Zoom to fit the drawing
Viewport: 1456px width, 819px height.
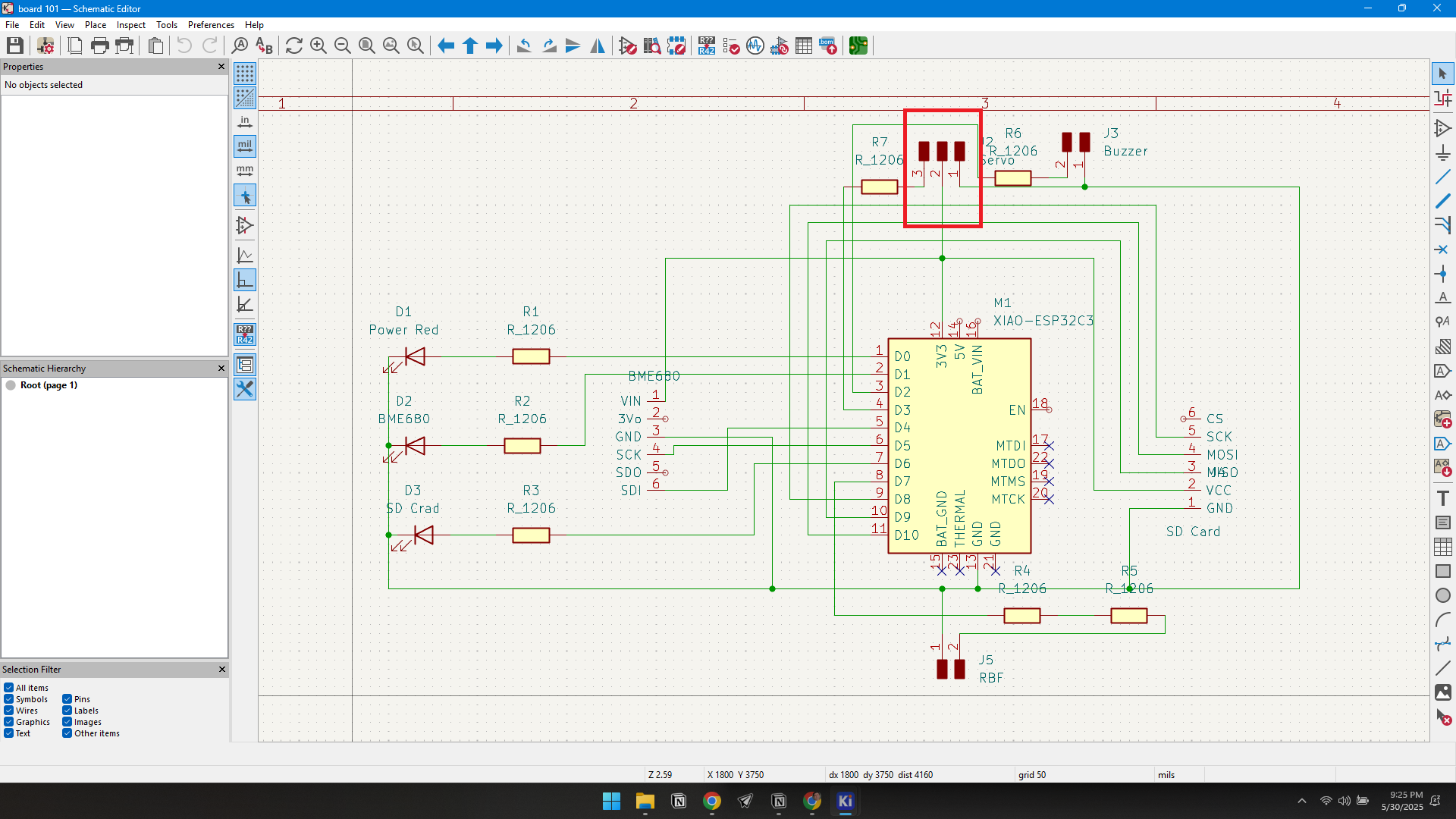pos(367,46)
